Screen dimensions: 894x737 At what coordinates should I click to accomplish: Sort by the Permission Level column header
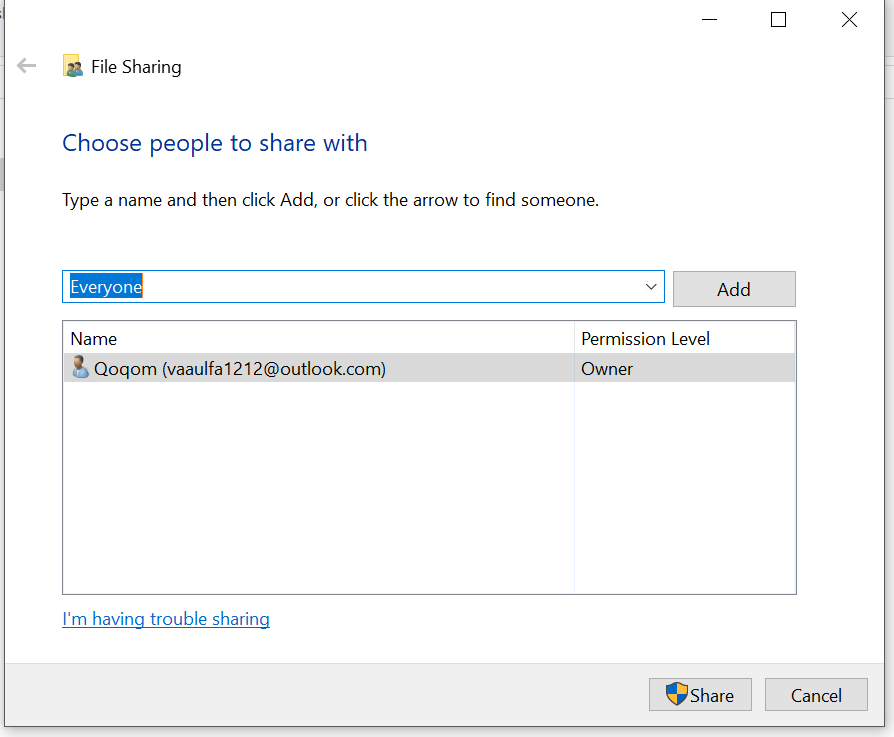coord(684,339)
